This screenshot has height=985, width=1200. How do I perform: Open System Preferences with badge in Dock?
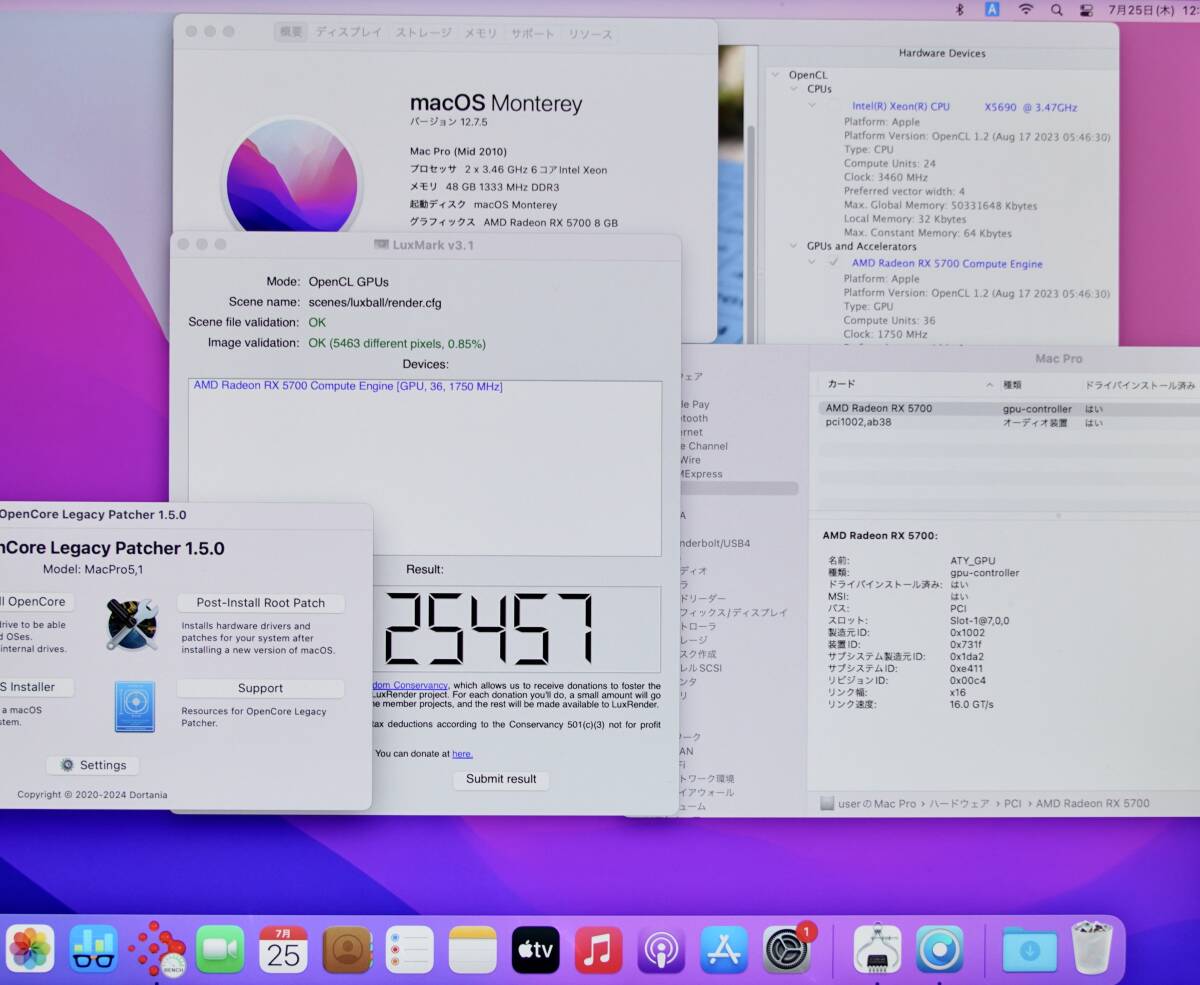[x=788, y=949]
